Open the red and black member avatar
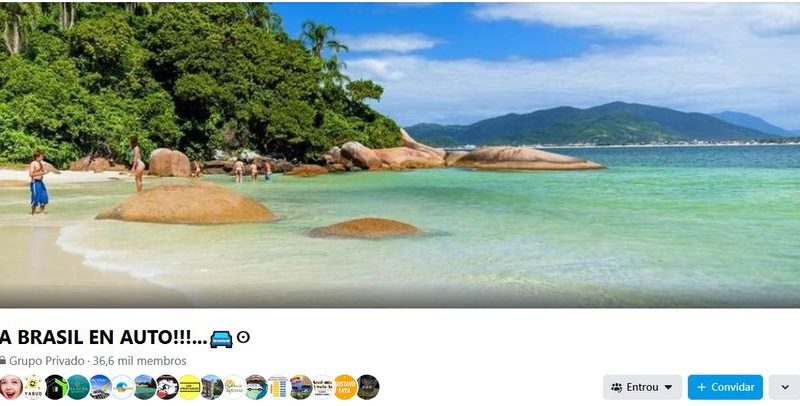This screenshot has width=800, height=406. tap(167, 387)
